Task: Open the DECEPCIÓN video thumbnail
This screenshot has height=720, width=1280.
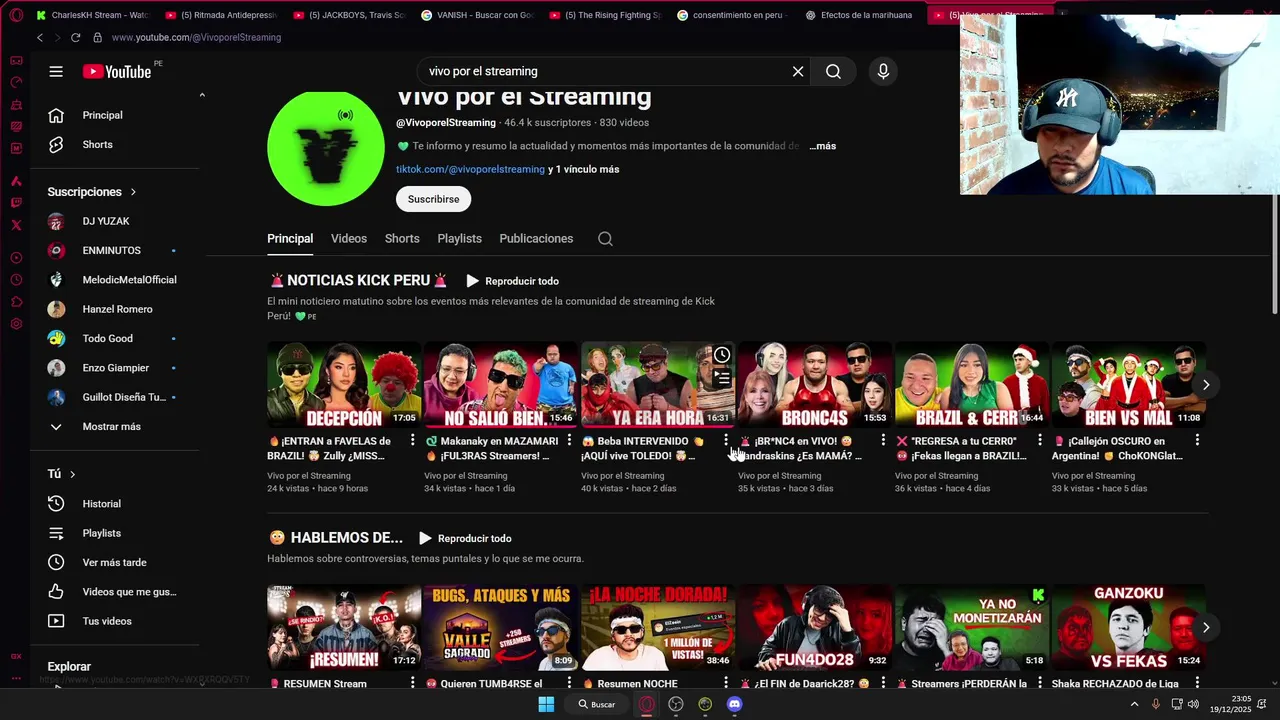Action: (343, 385)
